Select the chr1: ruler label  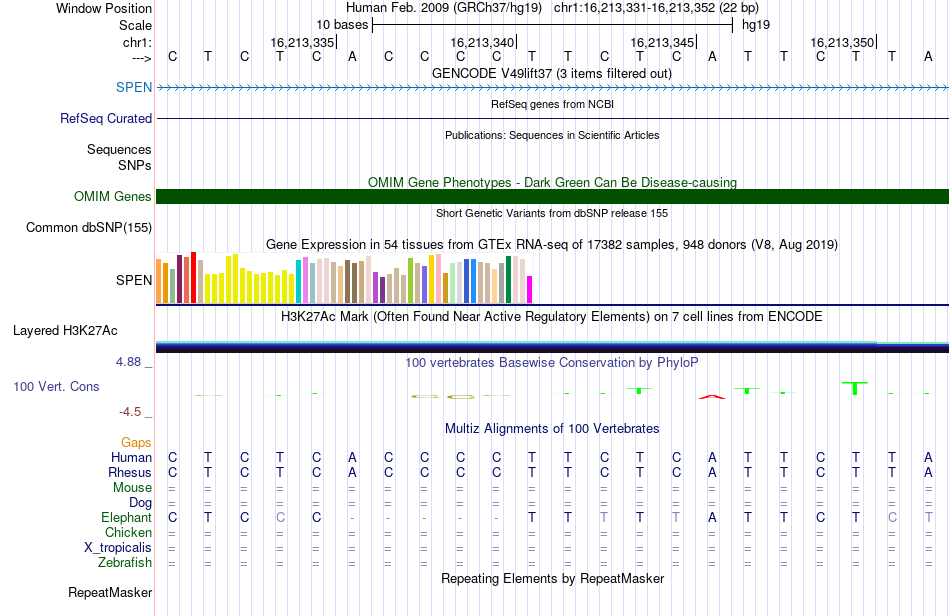[137, 42]
